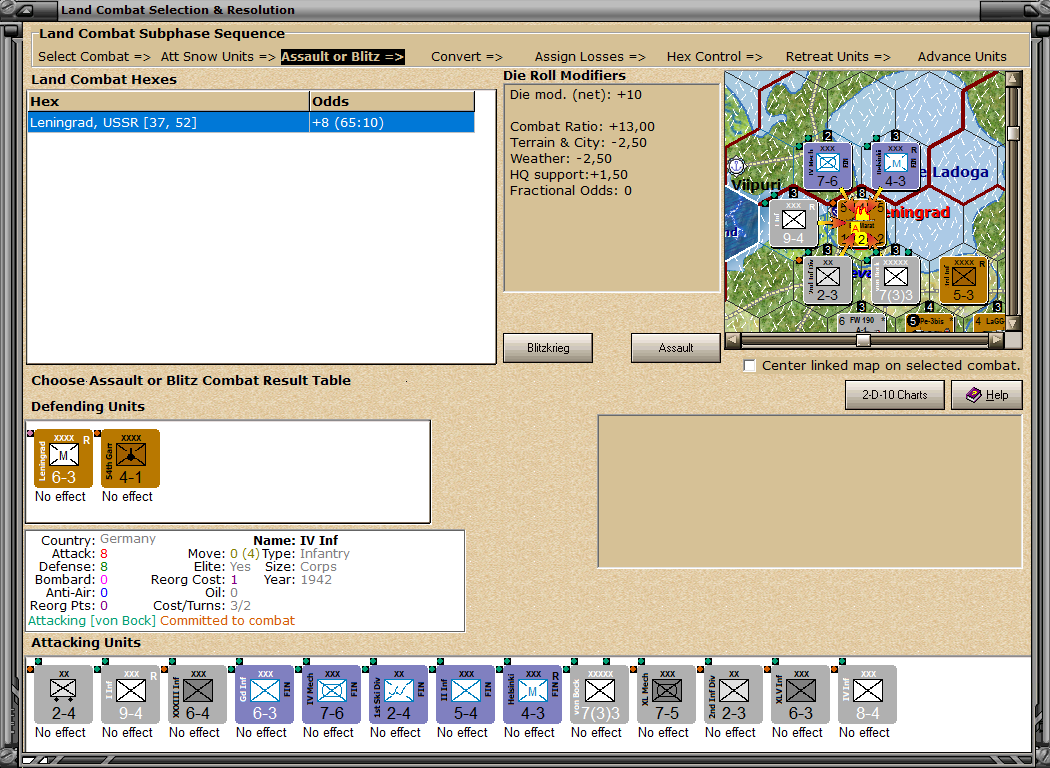Click the map horizontal scrollbar thumb
The image size is (1050, 768).
pyautogui.click(x=864, y=340)
